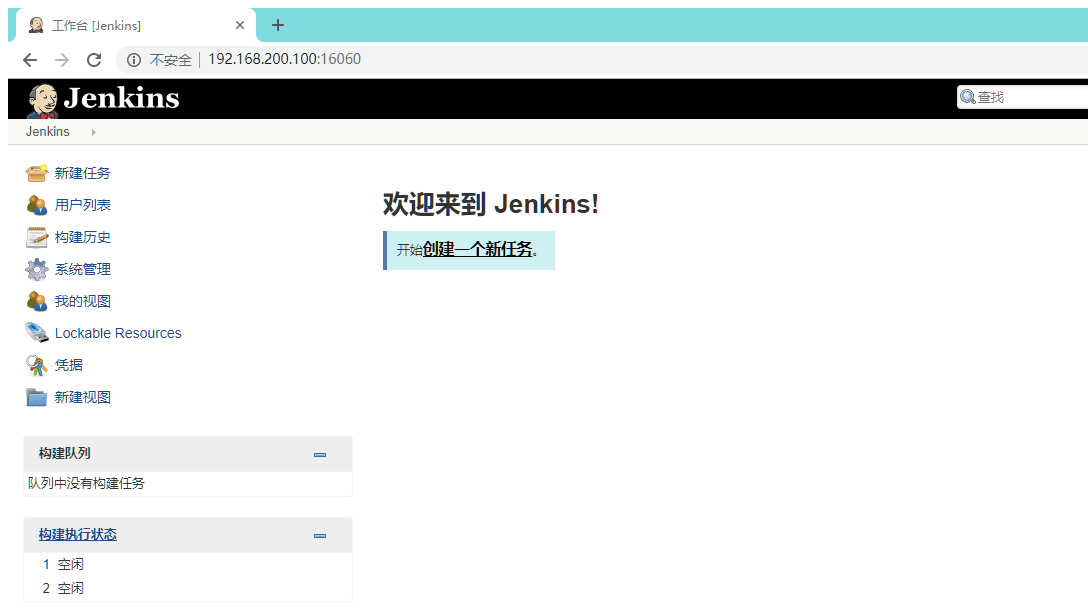The image size is (1088, 616).
Task: Collapse the 构建队列 build queue panel
Action: tap(320, 454)
